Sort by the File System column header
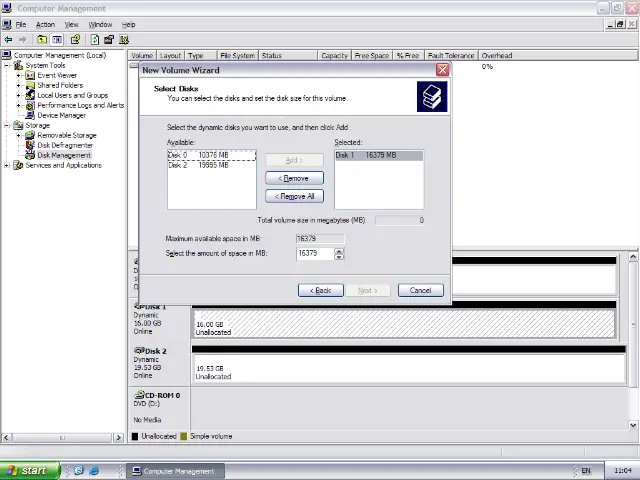The width and height of the screenshot is (640, 480). pyautogui.click(x=238, y=56)
